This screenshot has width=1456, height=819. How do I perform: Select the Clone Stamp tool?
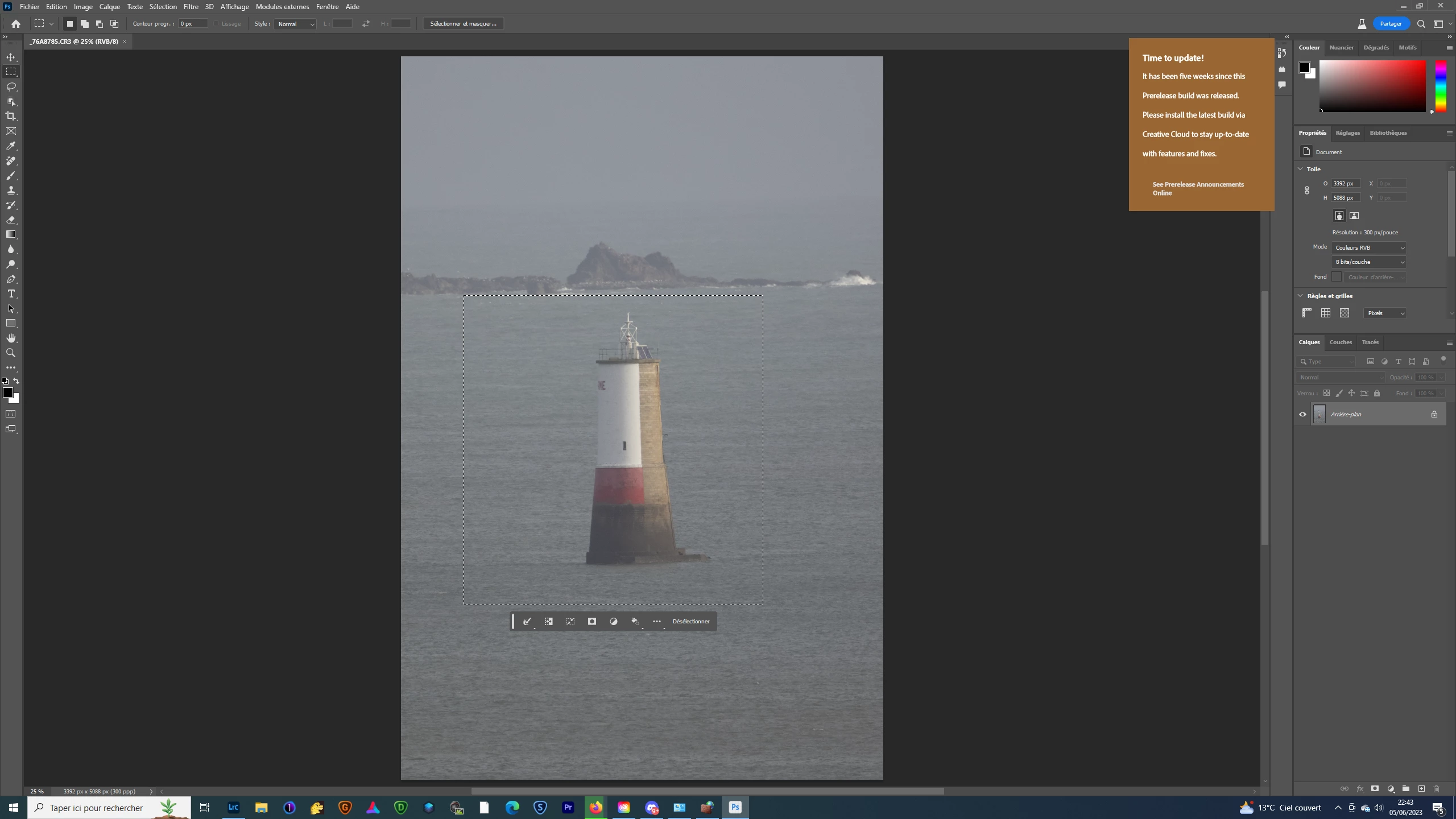click(11, 190)
